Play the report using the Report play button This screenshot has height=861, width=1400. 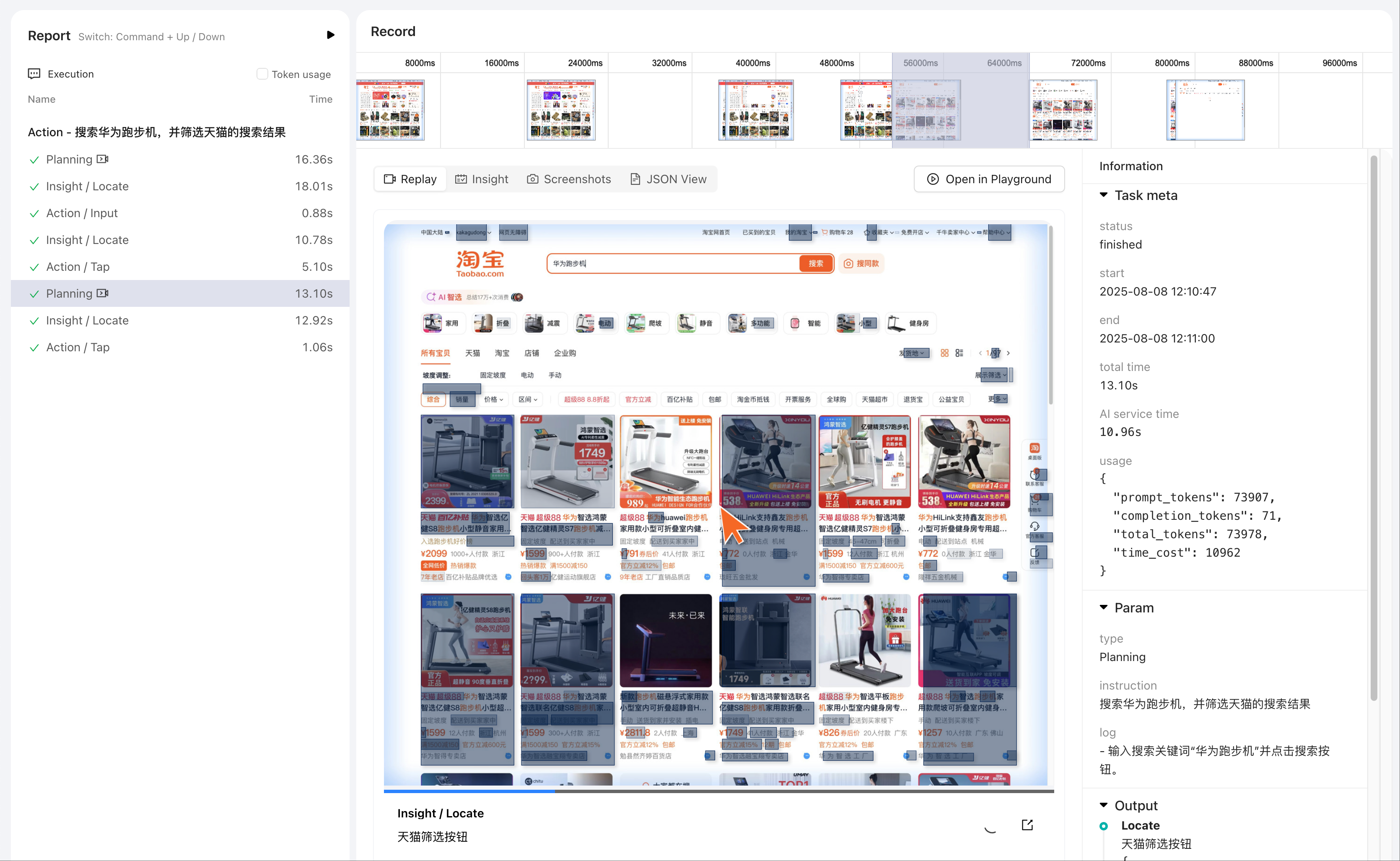(x=330, y=35)
